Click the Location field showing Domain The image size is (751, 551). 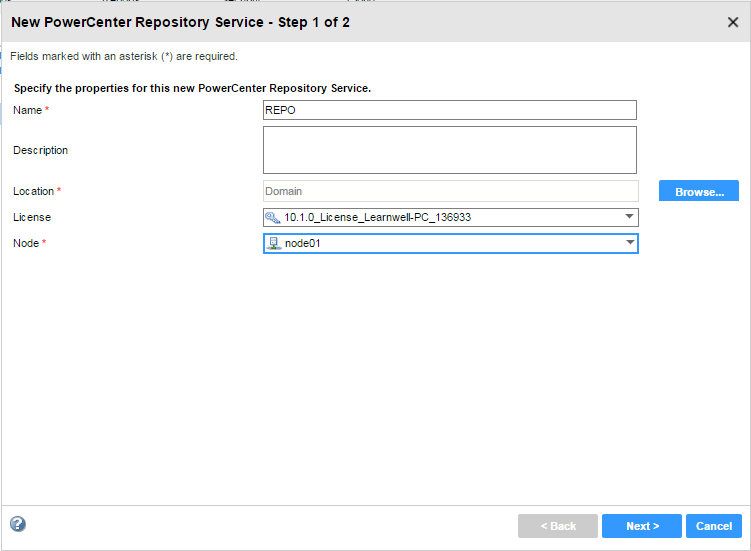point(449,190)
